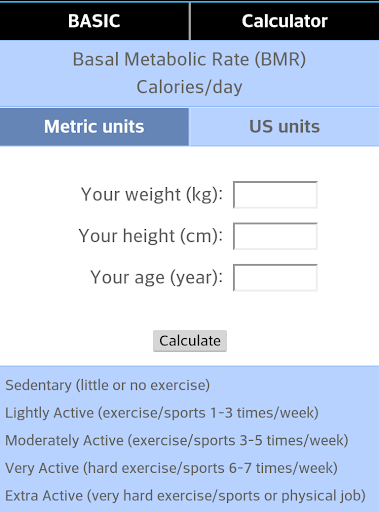Focus the weight (kg) input field
The width and height of the screenshot is (379, 512).
[275, 195]
